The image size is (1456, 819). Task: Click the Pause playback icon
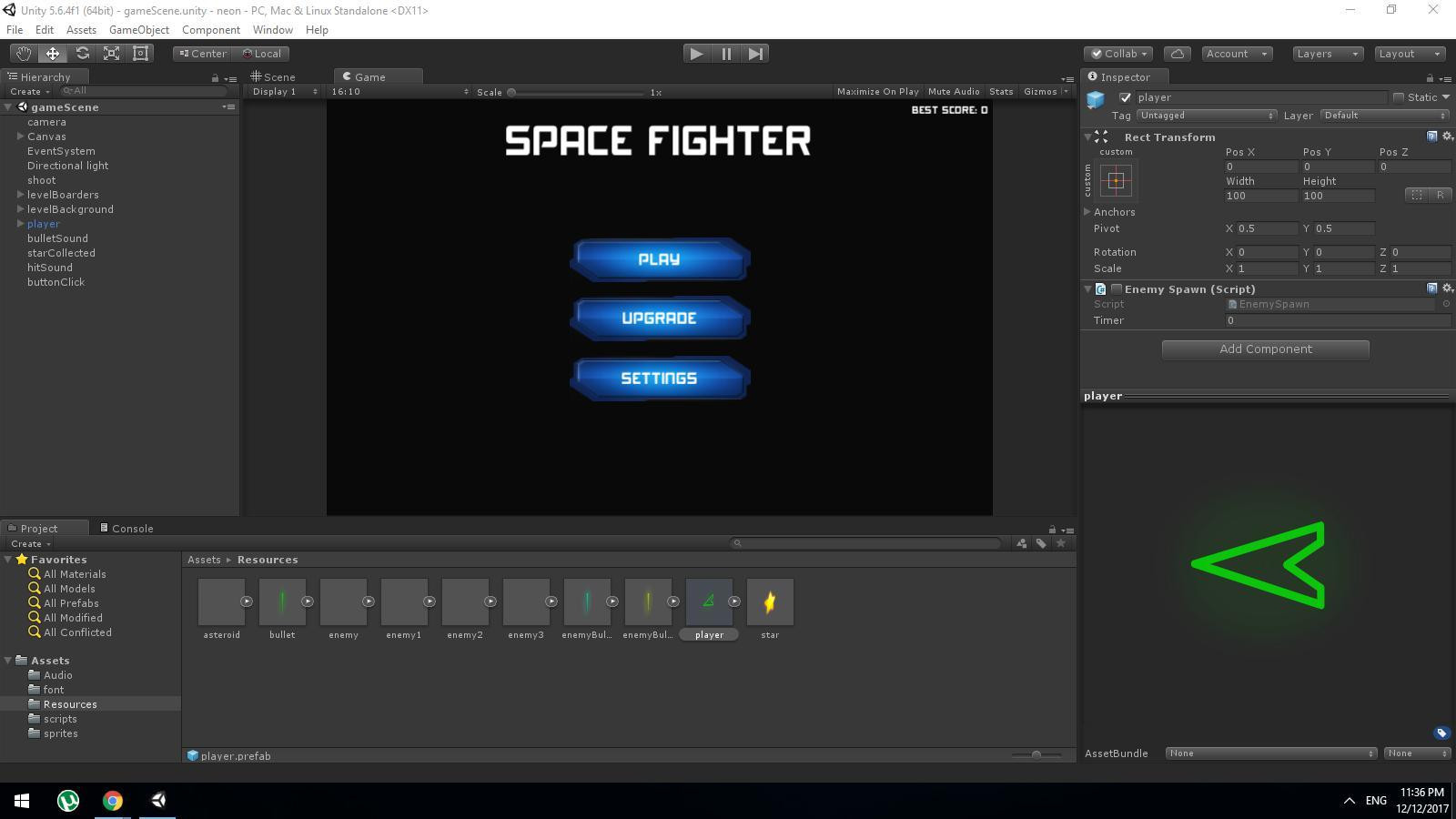[x=725, y=54]
